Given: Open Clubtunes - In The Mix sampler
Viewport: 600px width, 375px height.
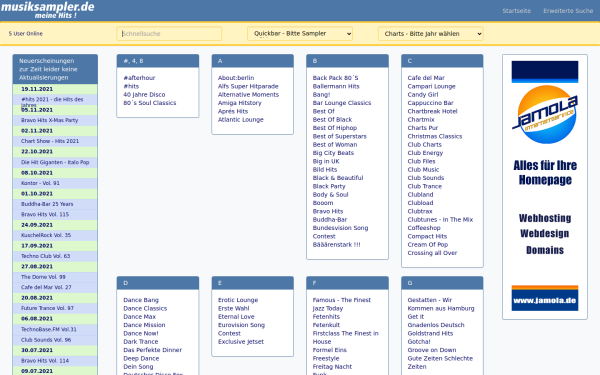Looking at the screenshot, I should [x=440, y=220].
